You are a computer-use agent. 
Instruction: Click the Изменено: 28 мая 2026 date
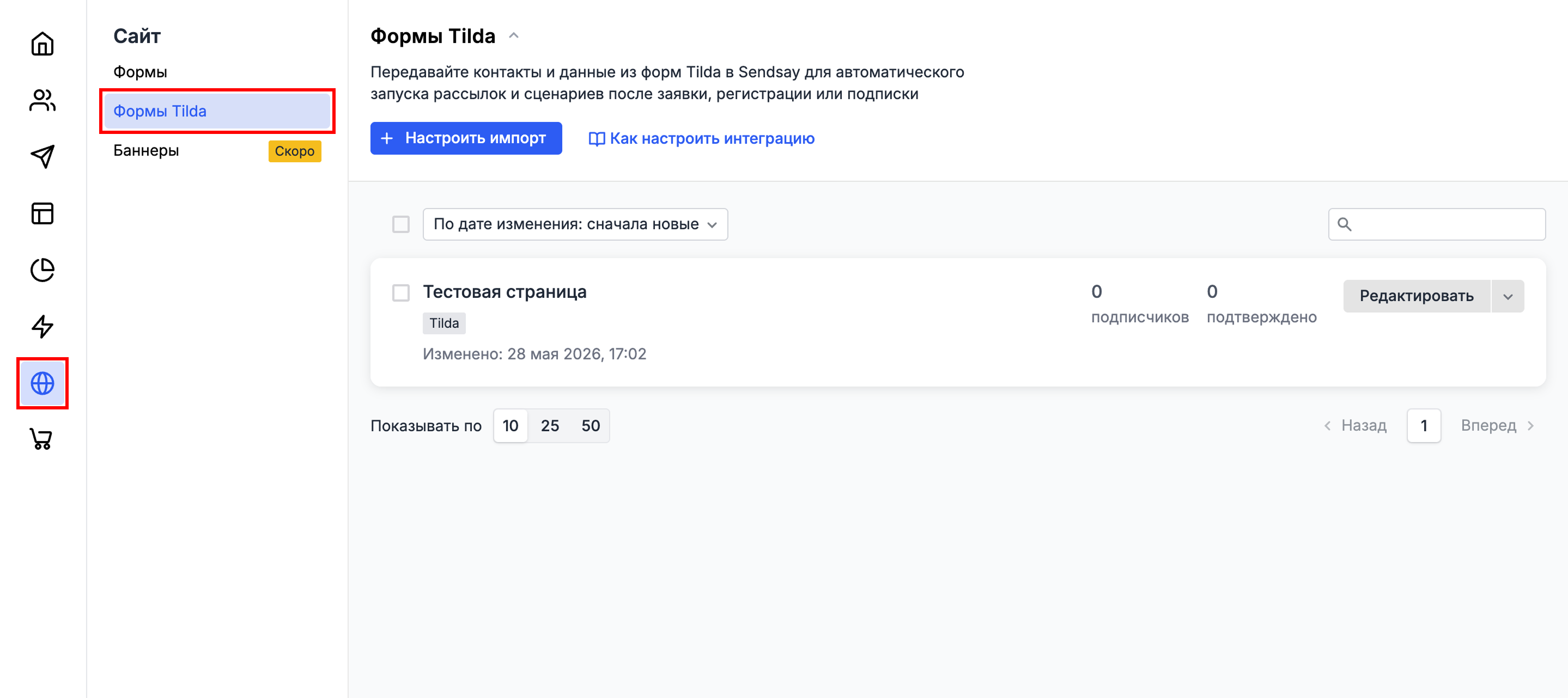point(534,354)
